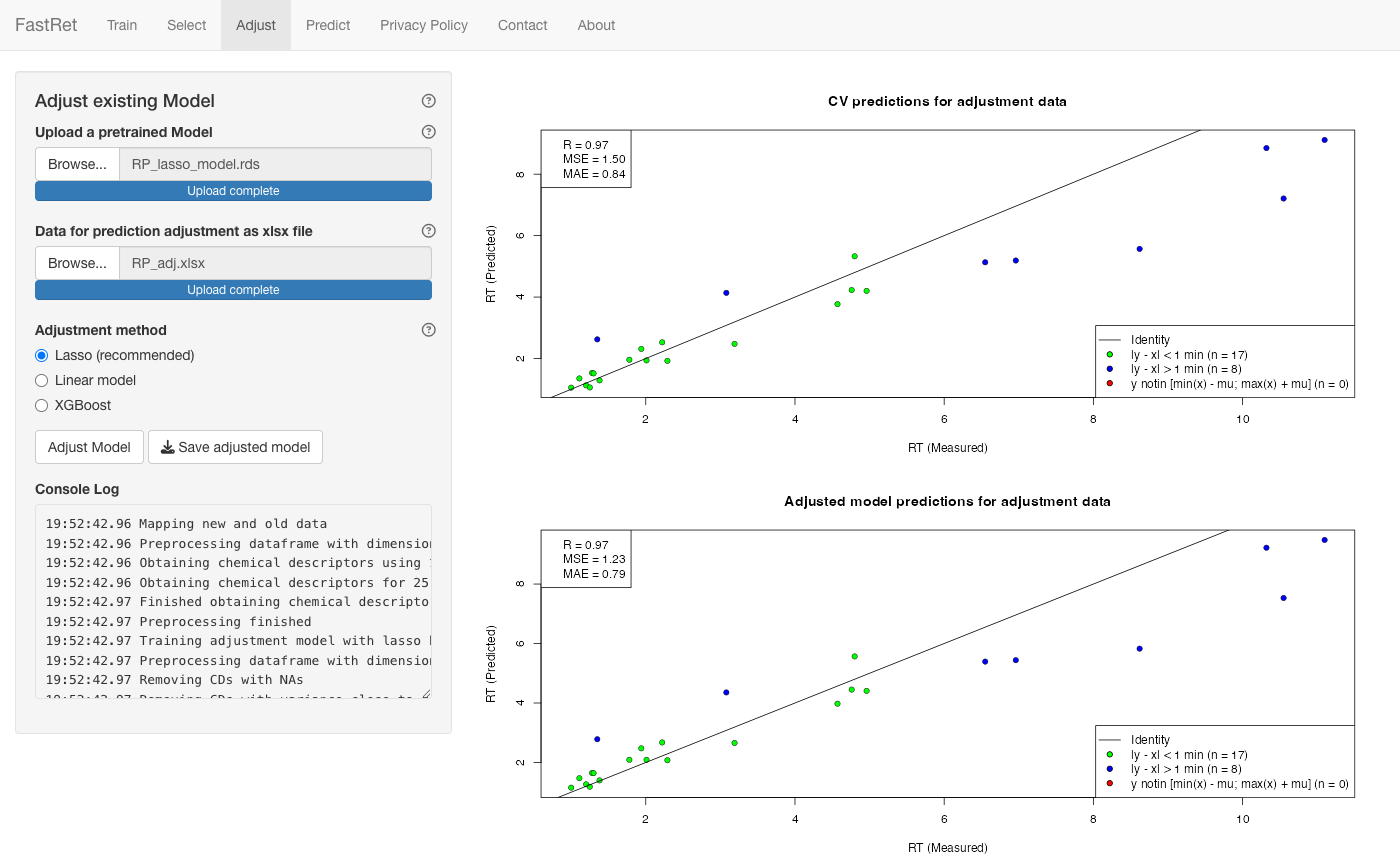
Task: Save adjusted model via download button
Action: (235, 447)
